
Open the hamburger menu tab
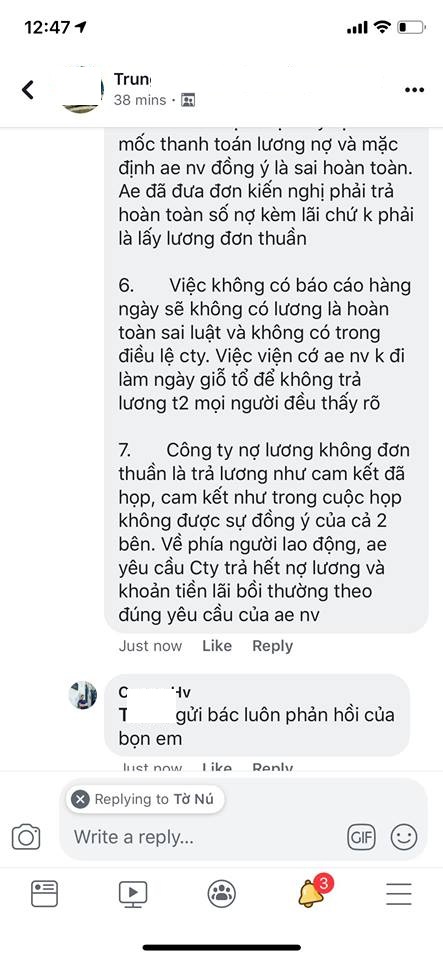[x=399, y=894]
